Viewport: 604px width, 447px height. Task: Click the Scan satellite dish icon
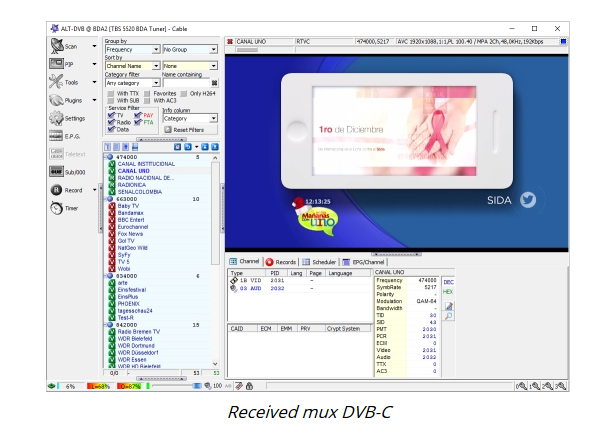[56, 46]
